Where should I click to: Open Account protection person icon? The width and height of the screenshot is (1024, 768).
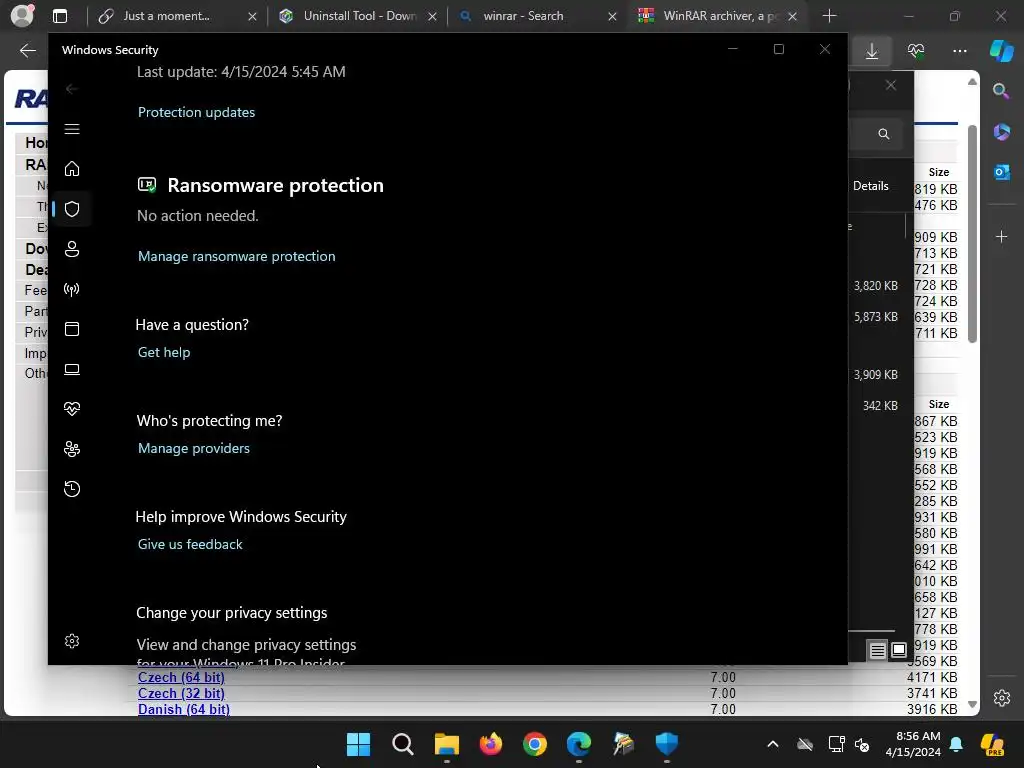(x=72, y=249)
